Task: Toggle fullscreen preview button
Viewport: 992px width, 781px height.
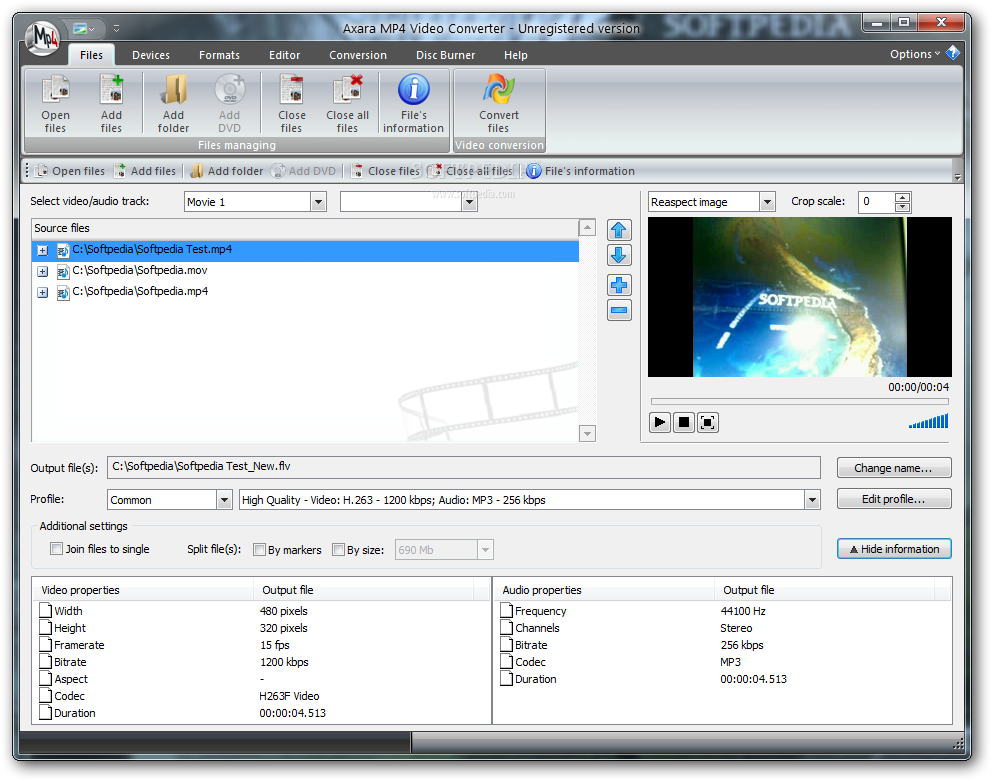Action: coord(707,422)
